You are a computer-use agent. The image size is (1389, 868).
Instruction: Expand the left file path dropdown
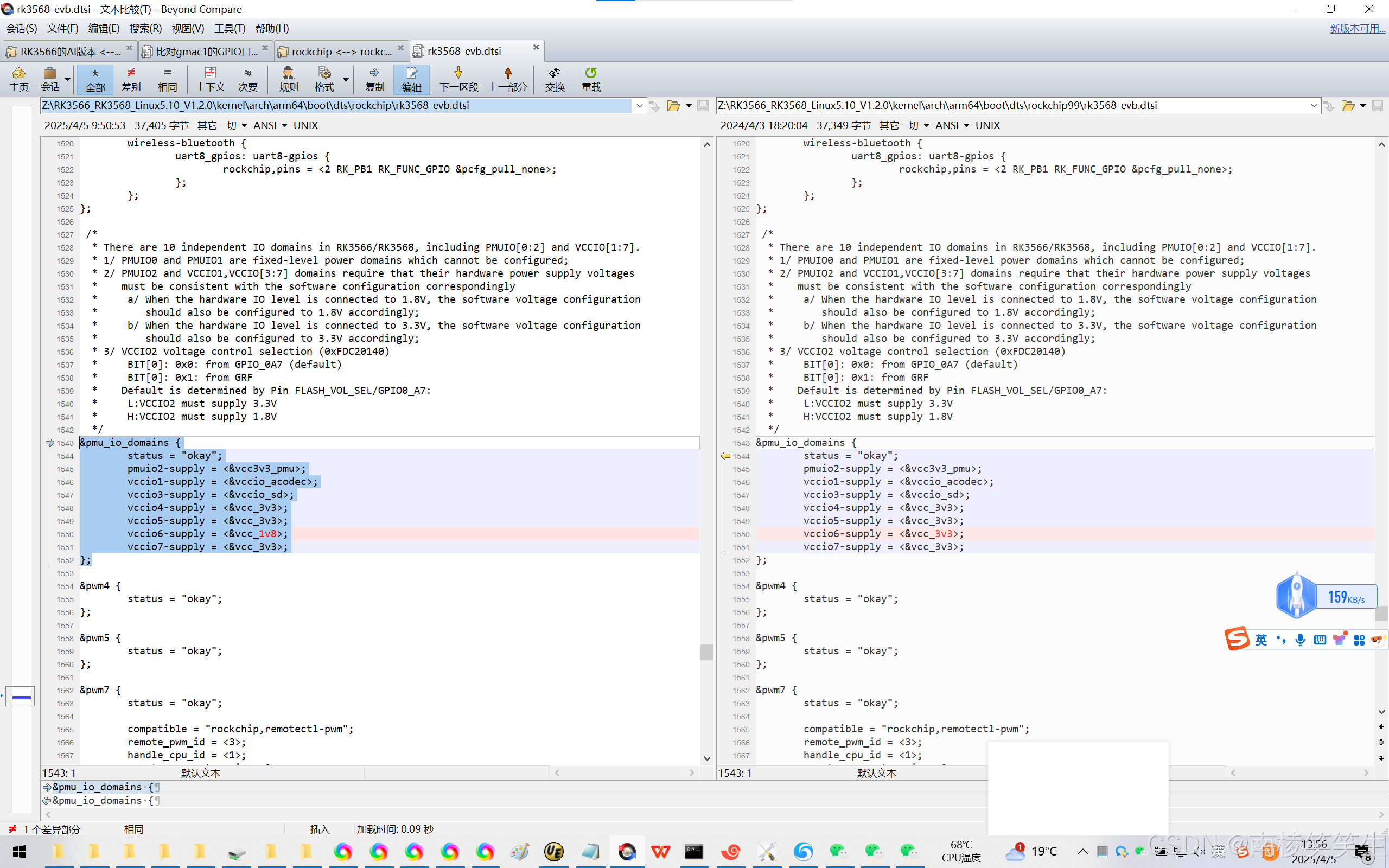(639, 106)
